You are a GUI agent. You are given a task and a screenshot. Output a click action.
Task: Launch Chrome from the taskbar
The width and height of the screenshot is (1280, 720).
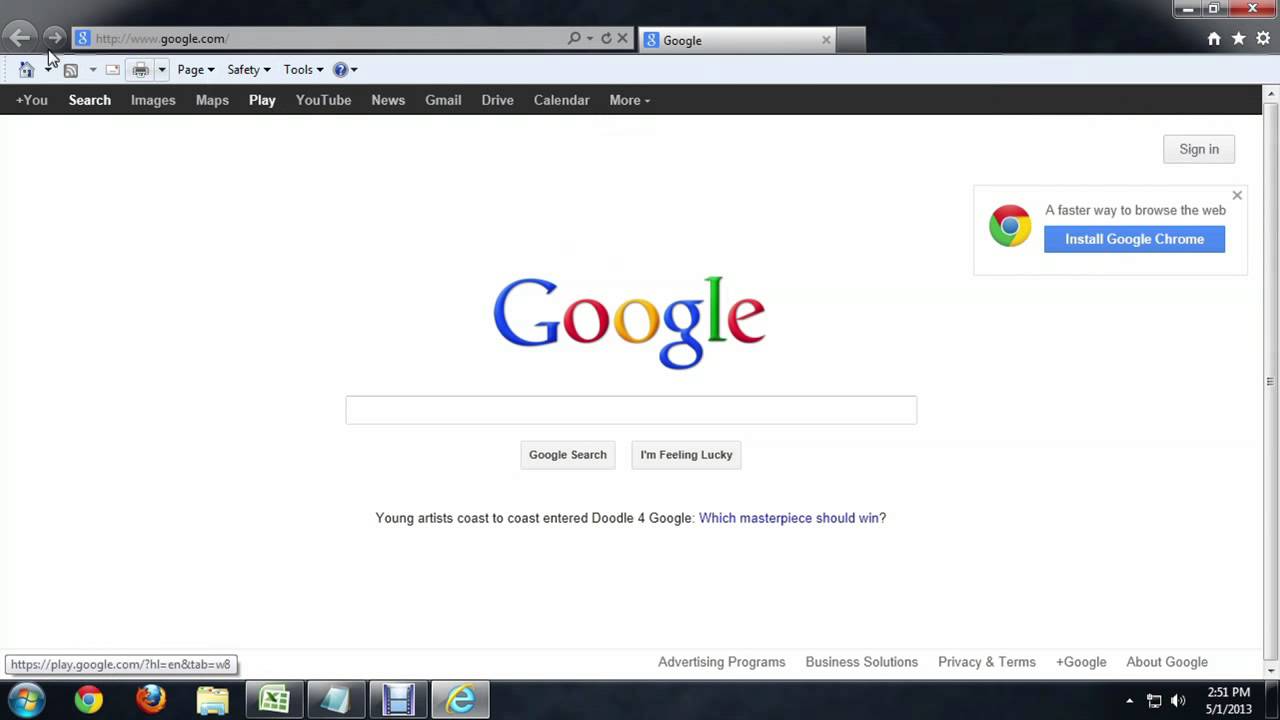(89, 699)
